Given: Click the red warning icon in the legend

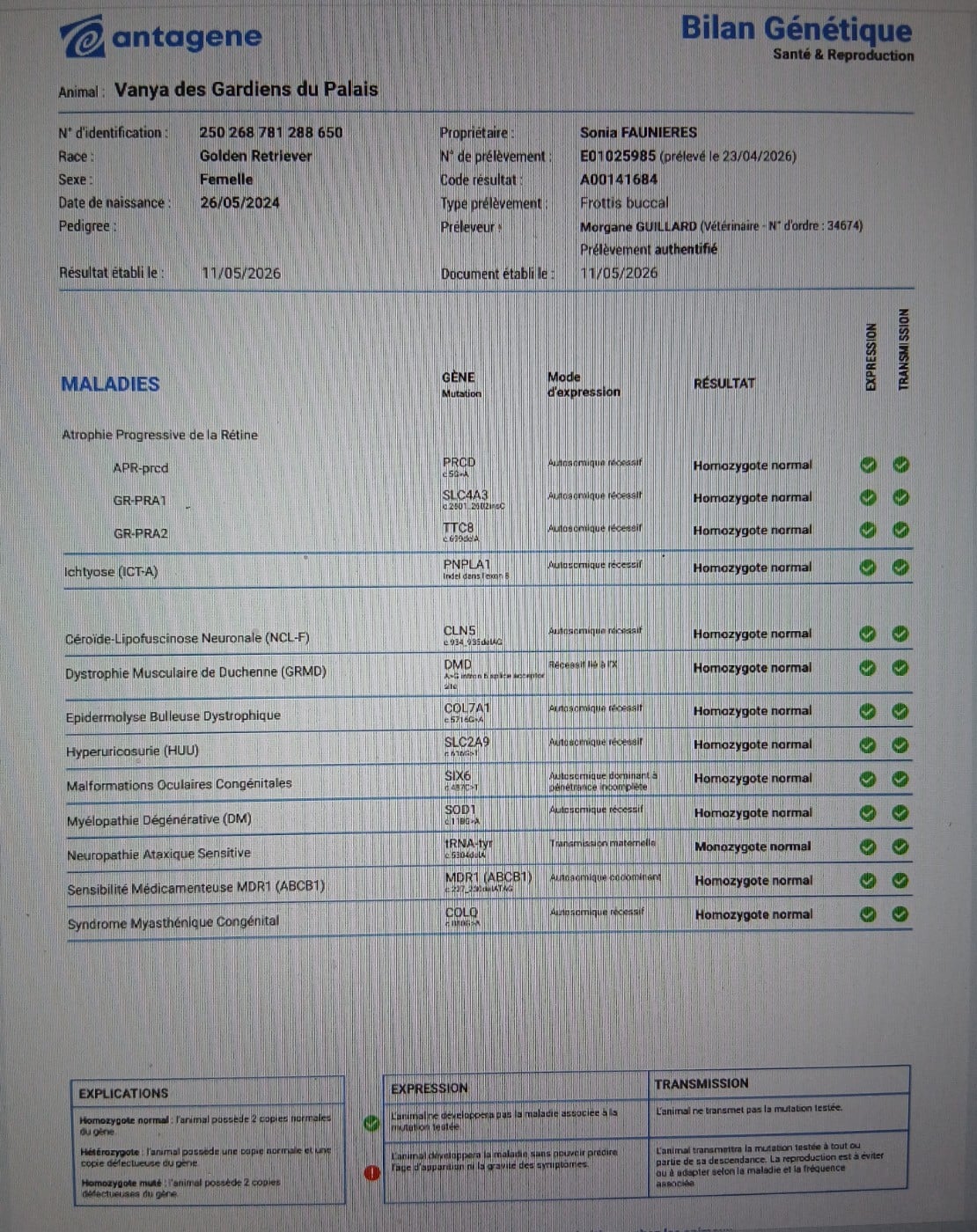Looking at the screenshot, I should pos(371,1173).
